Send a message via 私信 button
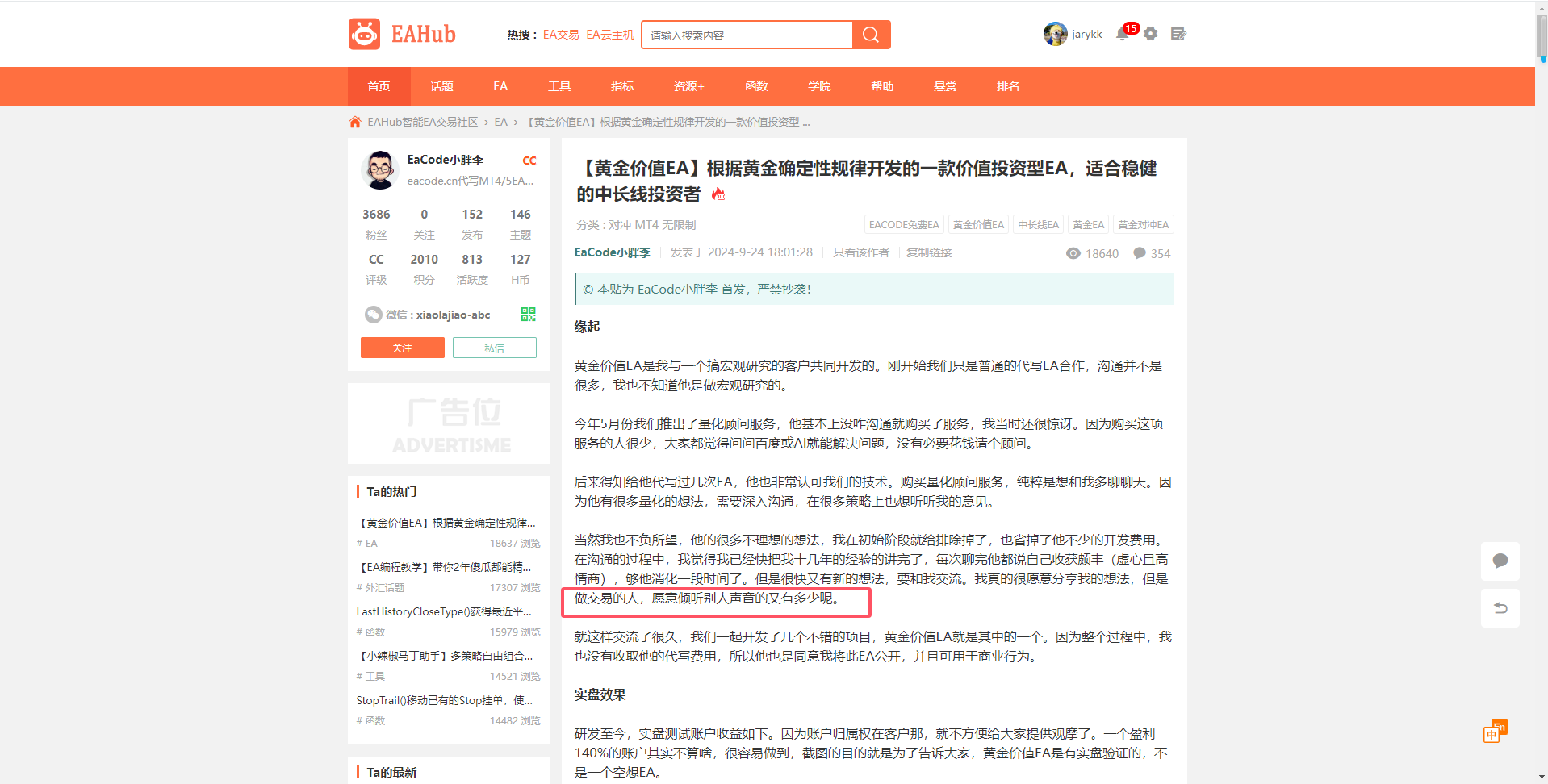This screenshot has width=1548, height=784. (495, 348)
